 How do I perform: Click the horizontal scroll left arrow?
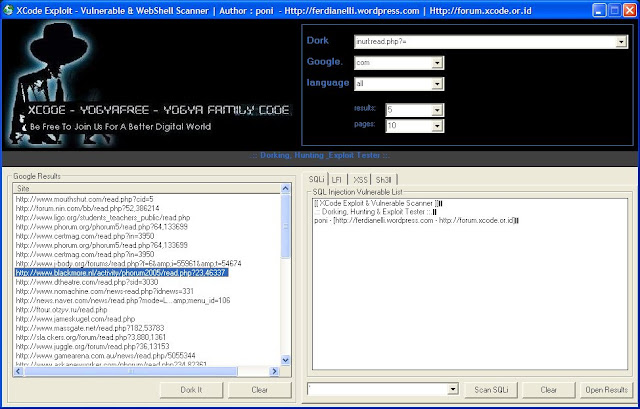pyautogui.click(x=18, y=371)
